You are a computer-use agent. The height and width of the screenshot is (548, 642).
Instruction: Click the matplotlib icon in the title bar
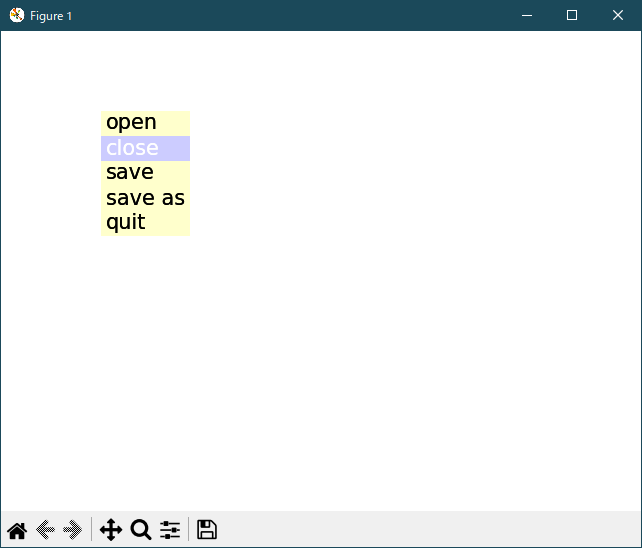16,15
